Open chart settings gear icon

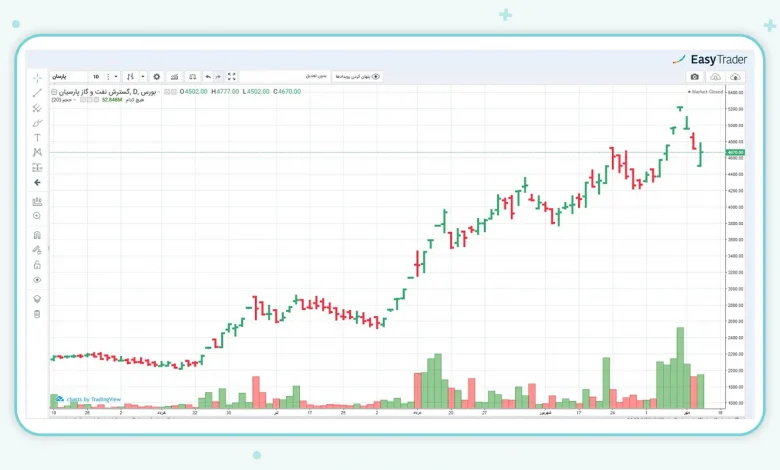point(157,77)
